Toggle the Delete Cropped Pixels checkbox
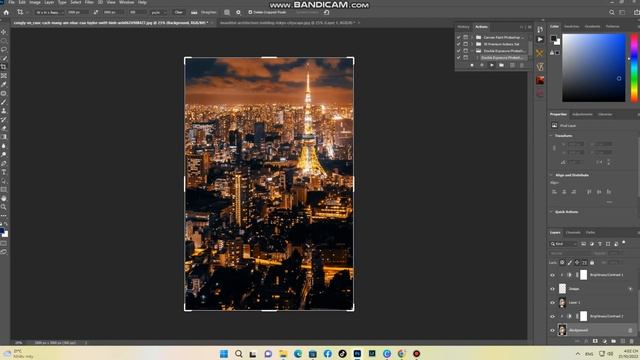 pos(250,12)
